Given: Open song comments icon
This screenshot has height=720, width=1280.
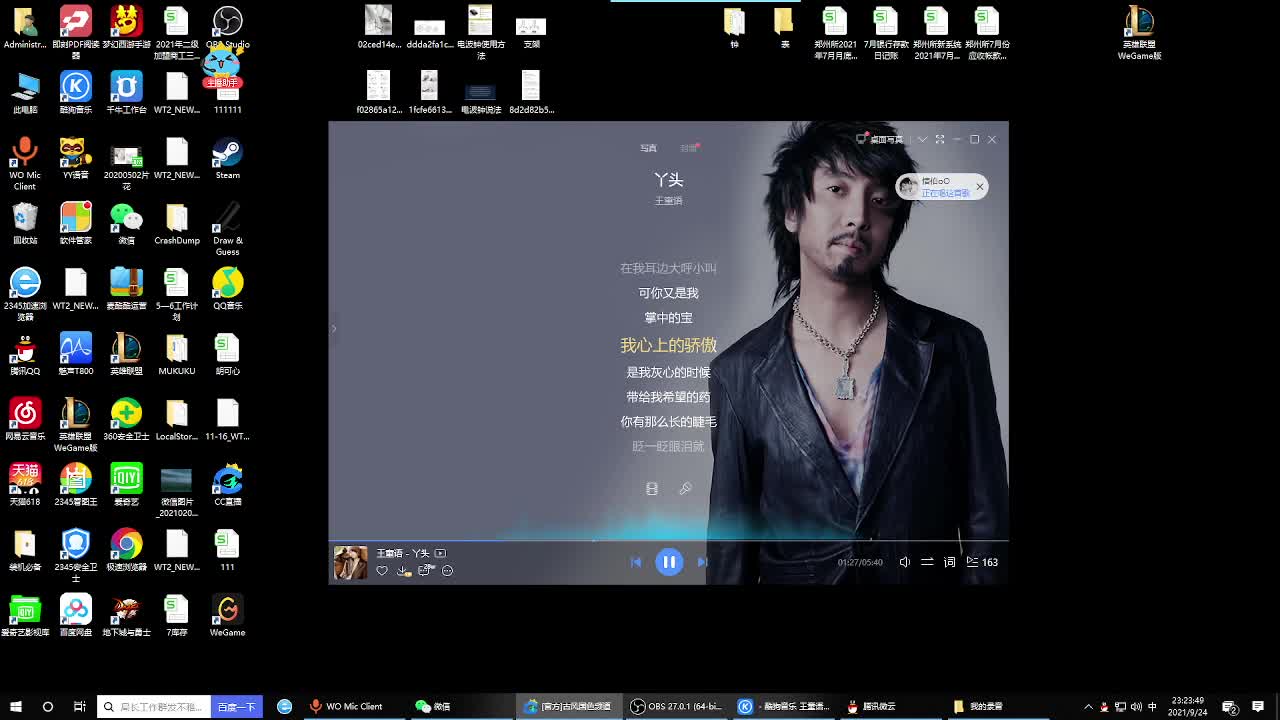Looking at the screenshot, I should click(x=425, y=570).
